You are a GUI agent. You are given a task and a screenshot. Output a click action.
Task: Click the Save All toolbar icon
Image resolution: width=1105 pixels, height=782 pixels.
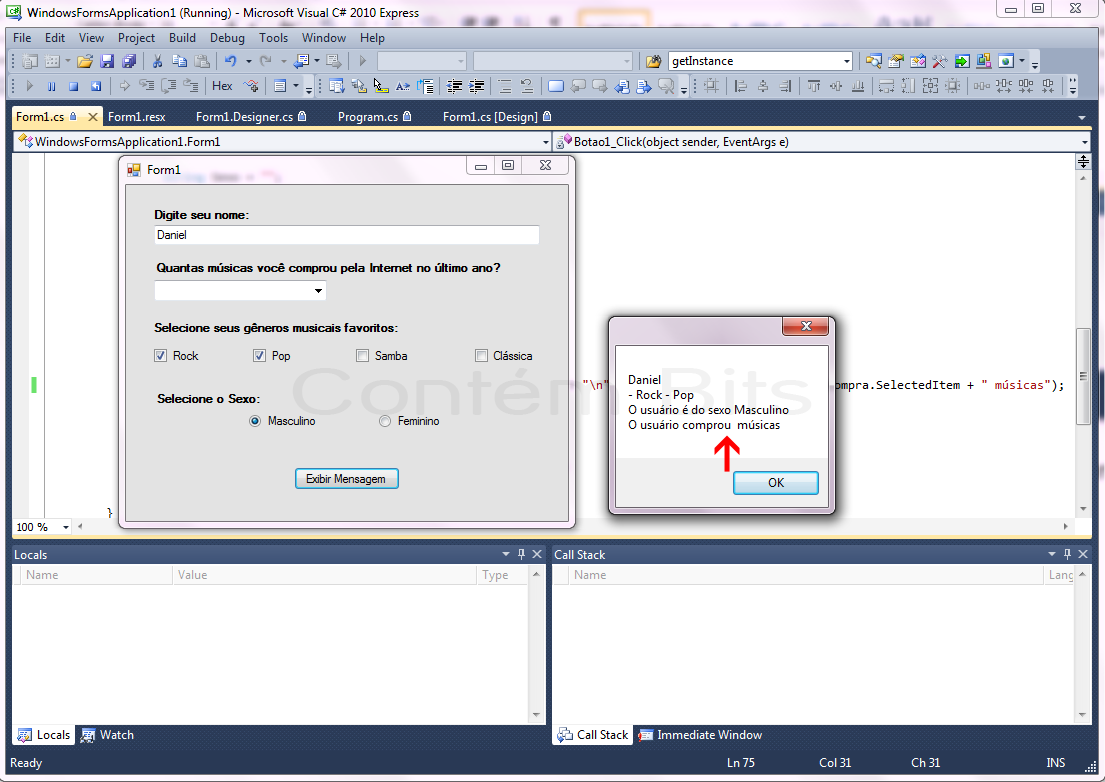pos(129,61)
